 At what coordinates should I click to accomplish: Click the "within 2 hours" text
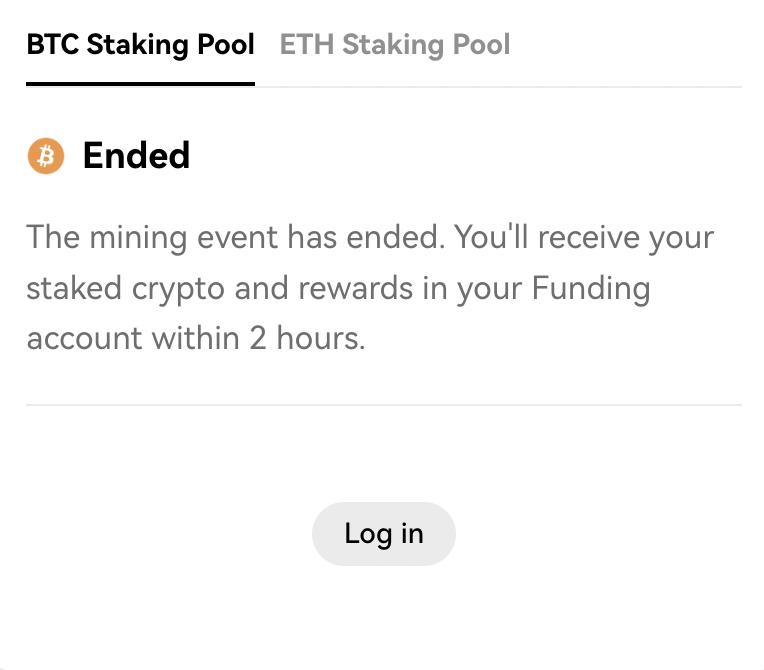pyautogui.click(x=257, y=338)
